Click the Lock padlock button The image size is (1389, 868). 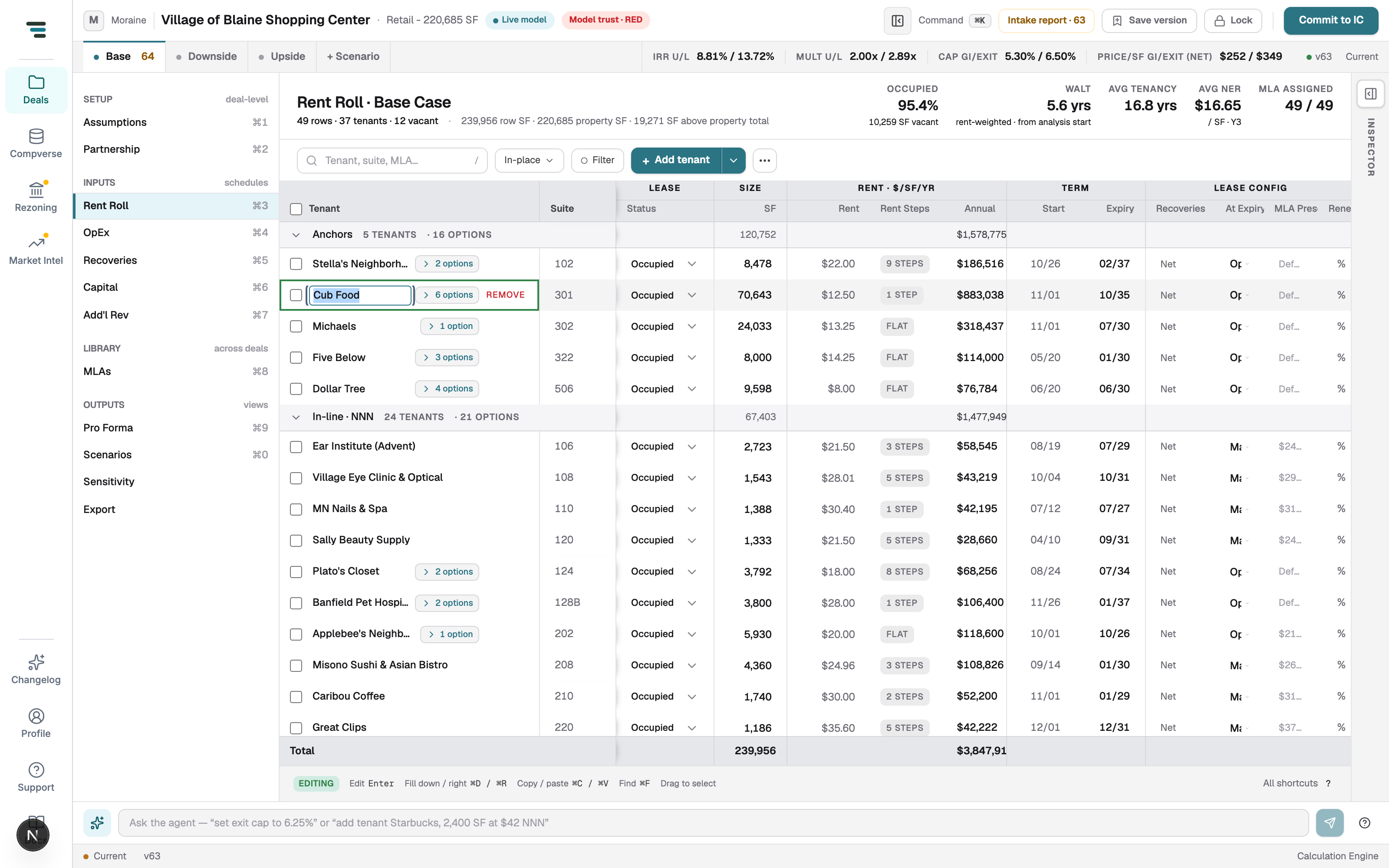coord(1232,21)
